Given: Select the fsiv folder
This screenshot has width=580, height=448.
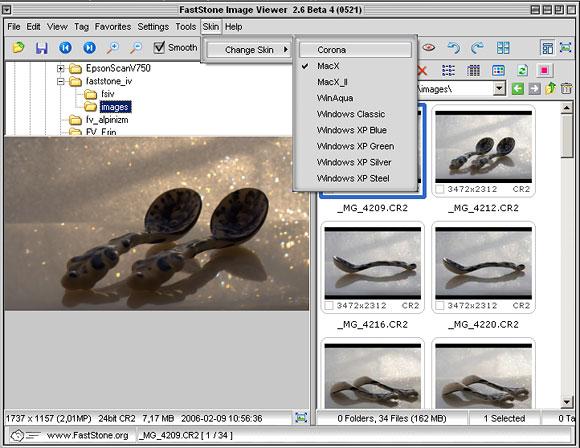Looking at the screenshot, I should tap(108, 94).
